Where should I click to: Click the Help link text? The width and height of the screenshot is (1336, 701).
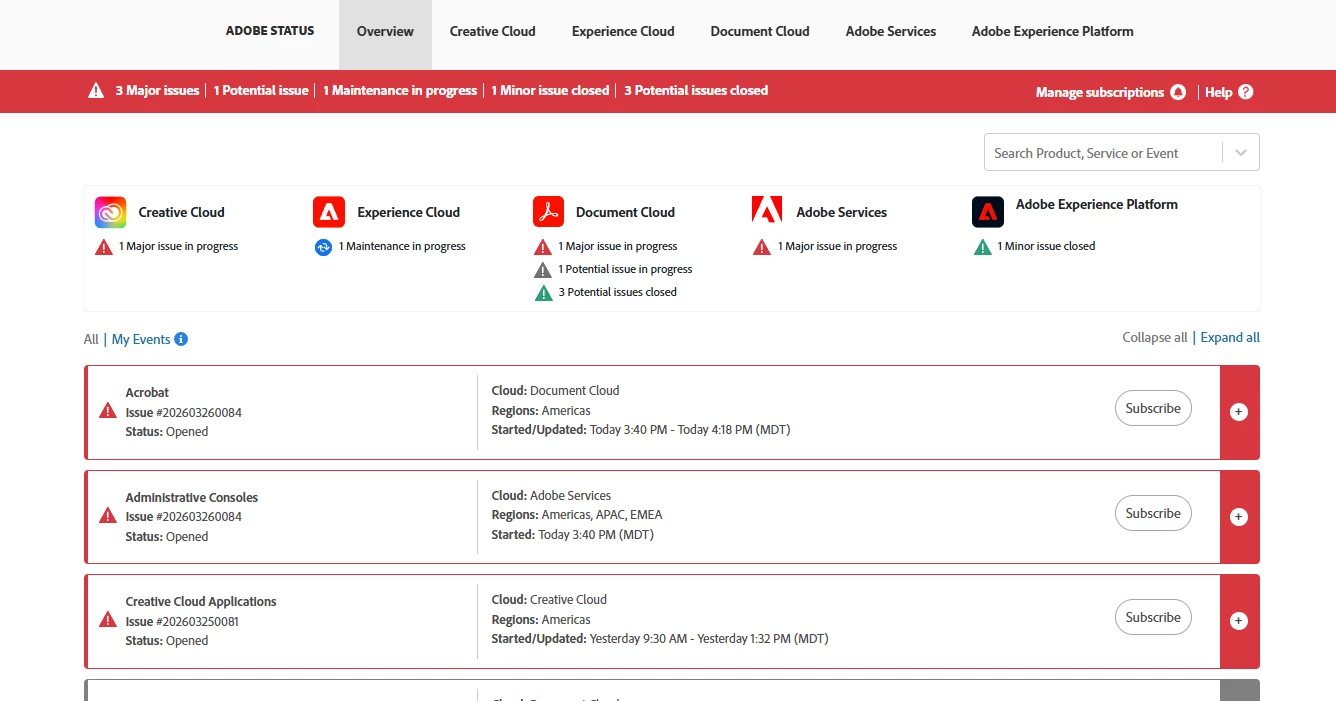pos(1218,92)
